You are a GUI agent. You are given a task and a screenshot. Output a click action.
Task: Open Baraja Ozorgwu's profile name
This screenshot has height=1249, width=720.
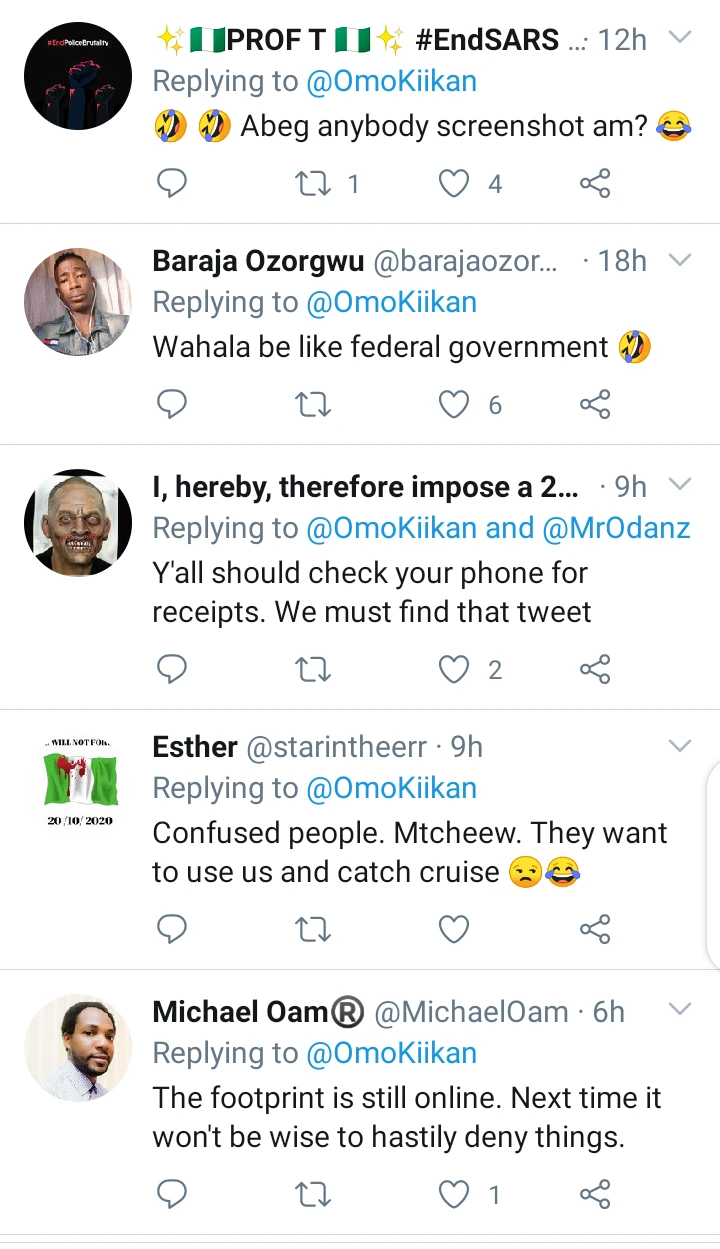click(257, 261)
